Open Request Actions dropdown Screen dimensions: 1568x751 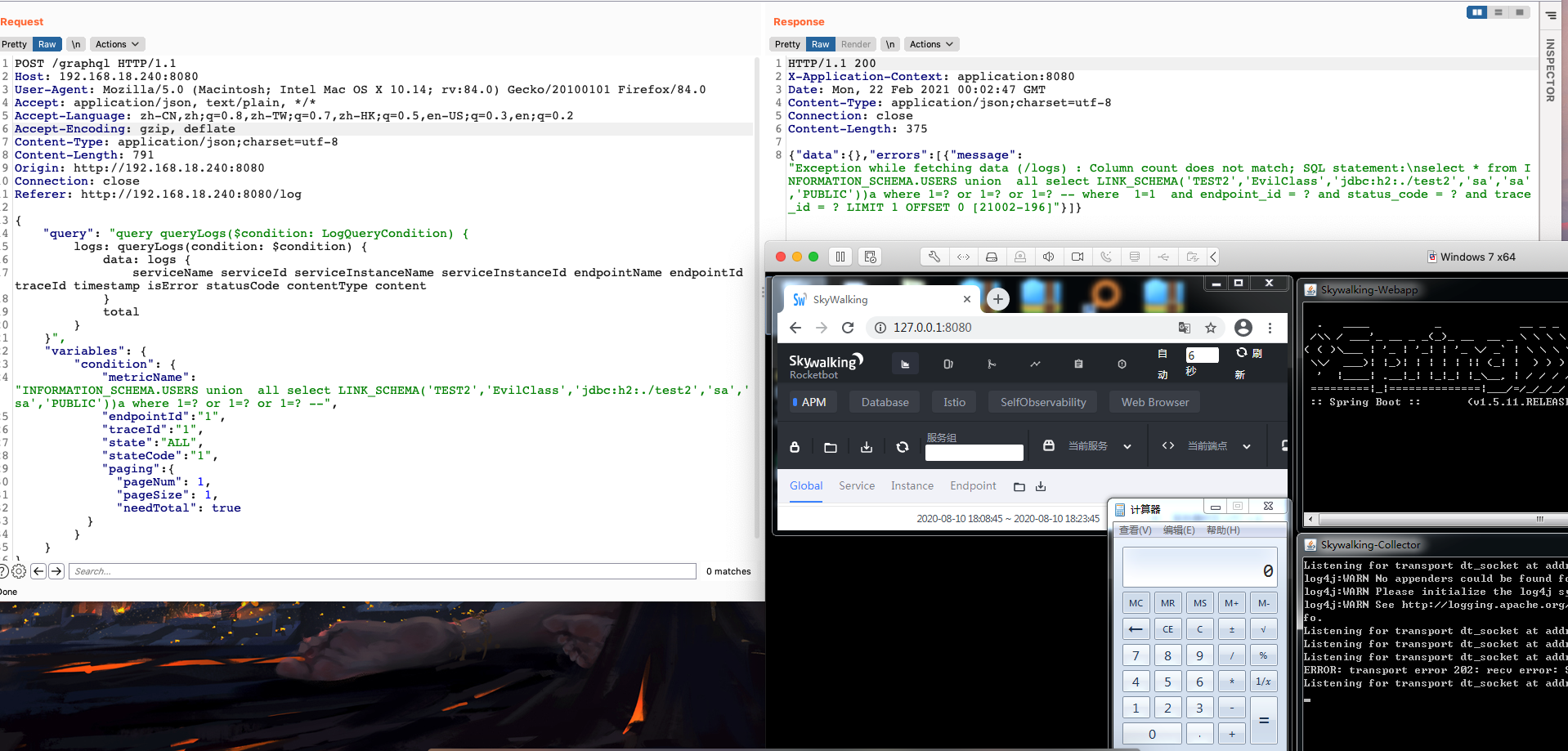[117, 44]
